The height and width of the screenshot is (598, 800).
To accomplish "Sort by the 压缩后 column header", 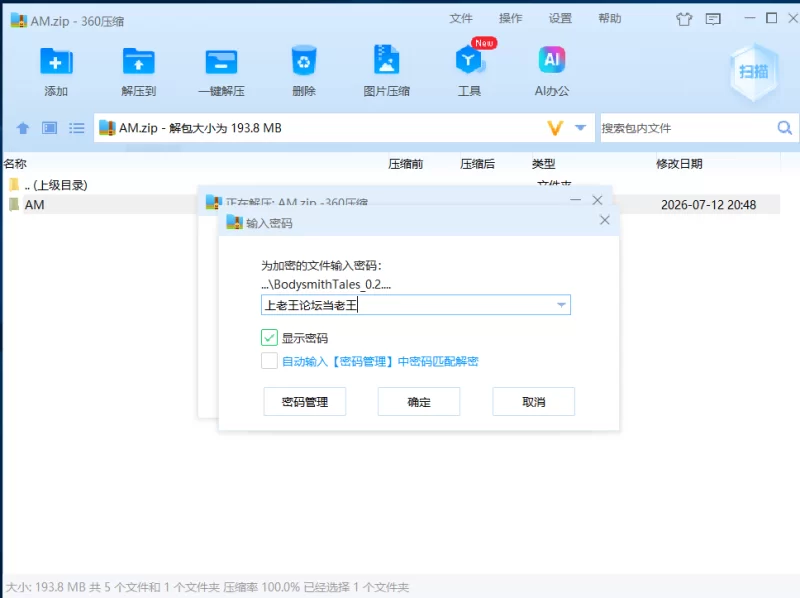I will tap(478, 164).
